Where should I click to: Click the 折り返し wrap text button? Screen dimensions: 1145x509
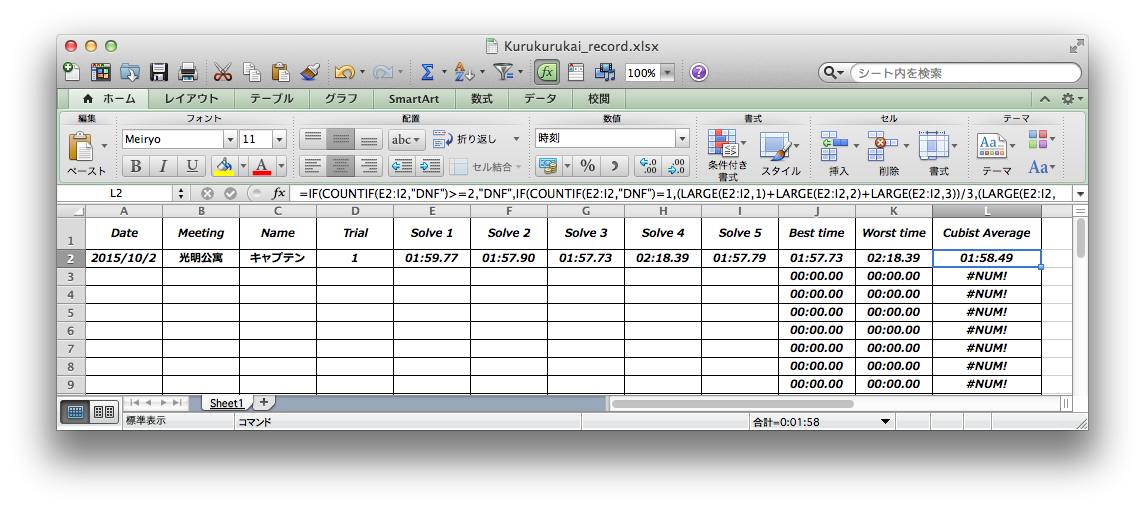[x=466, y=139]
